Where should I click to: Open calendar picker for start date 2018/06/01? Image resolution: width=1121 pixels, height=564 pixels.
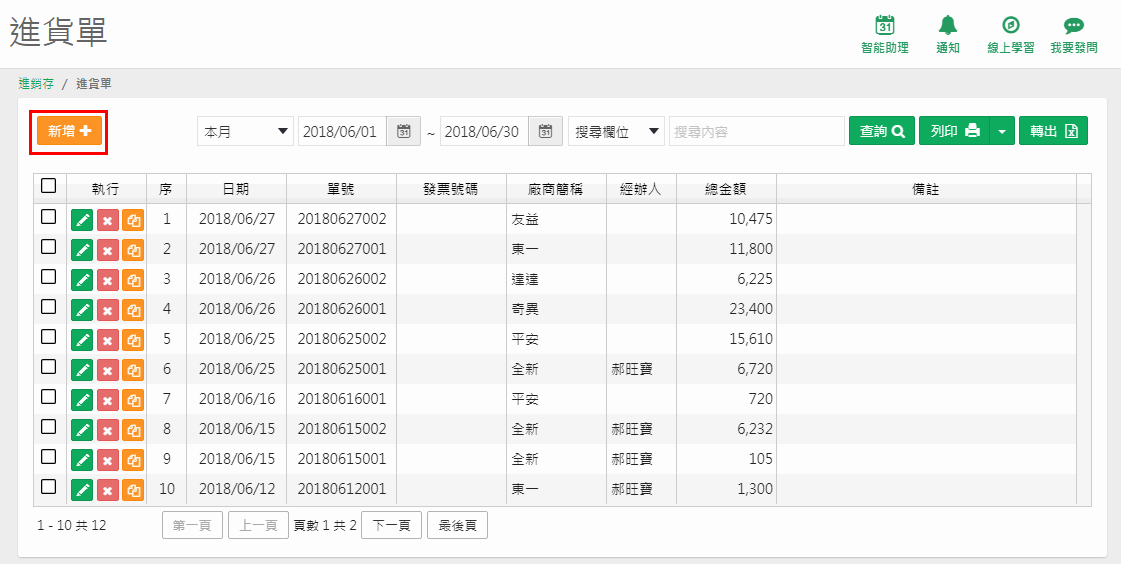point(403,132)
